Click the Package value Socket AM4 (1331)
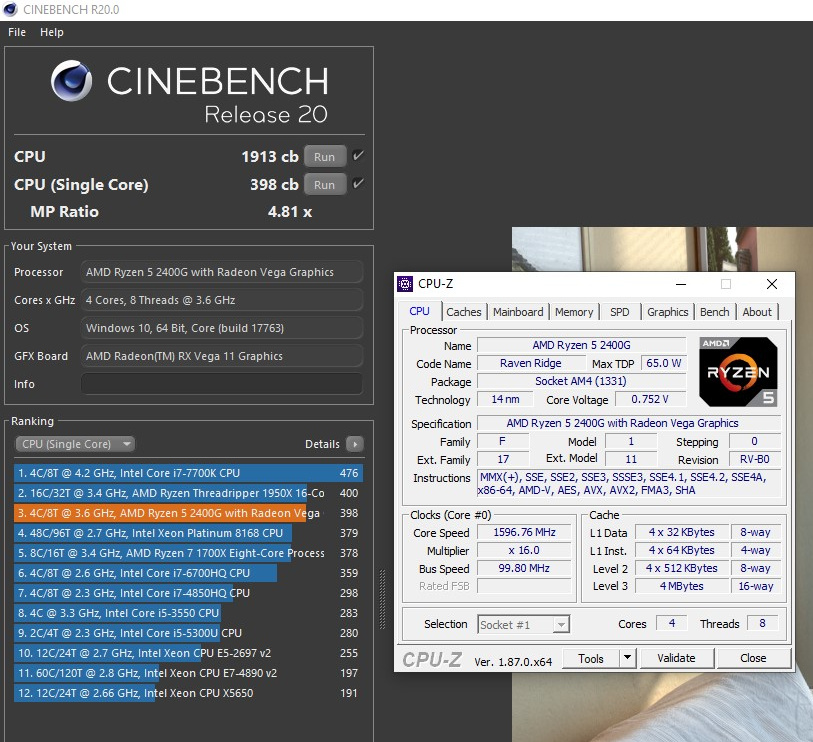This screenshot has height=742, width=813. (581, 381)
